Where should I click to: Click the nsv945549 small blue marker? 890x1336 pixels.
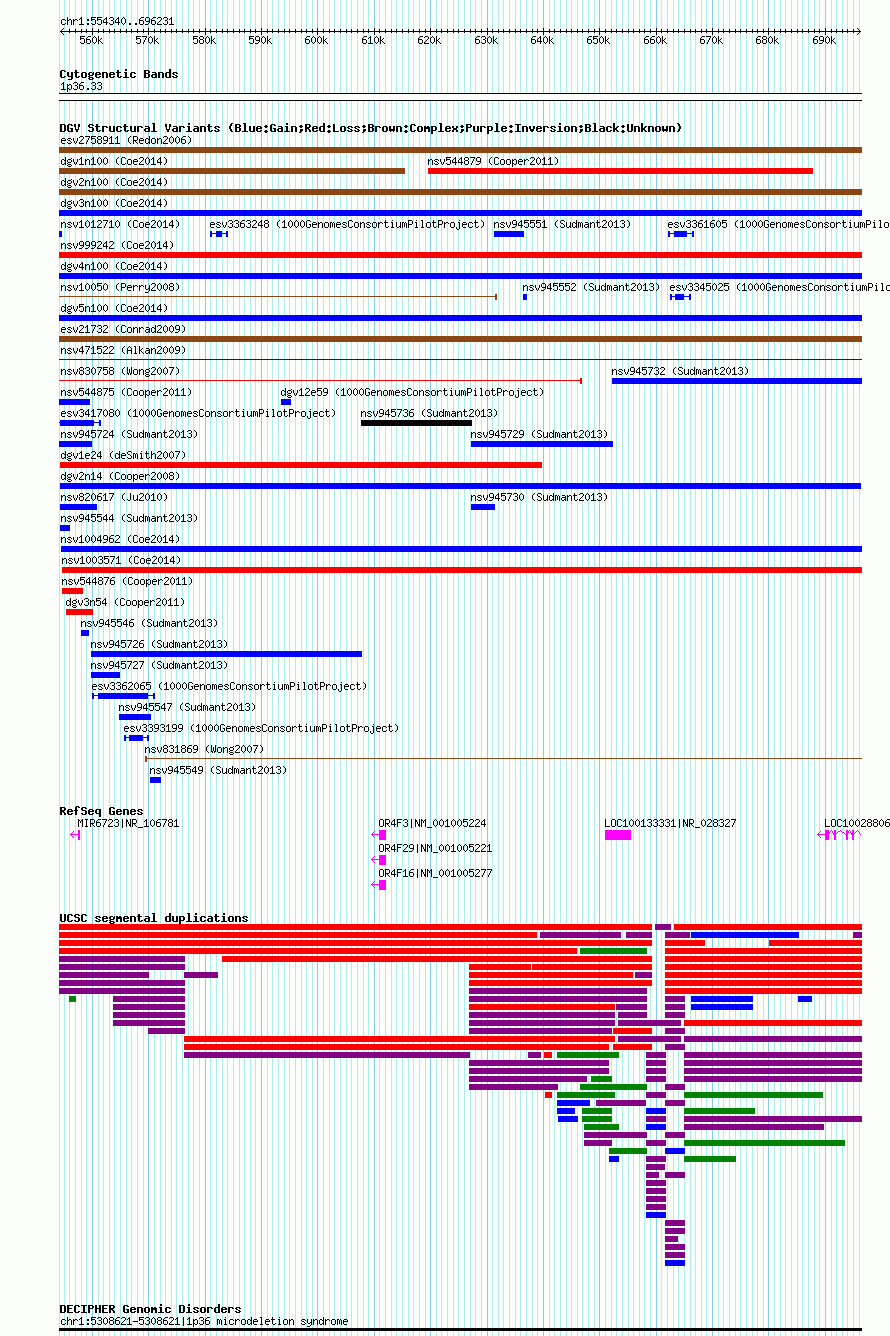tap(155, 780)
